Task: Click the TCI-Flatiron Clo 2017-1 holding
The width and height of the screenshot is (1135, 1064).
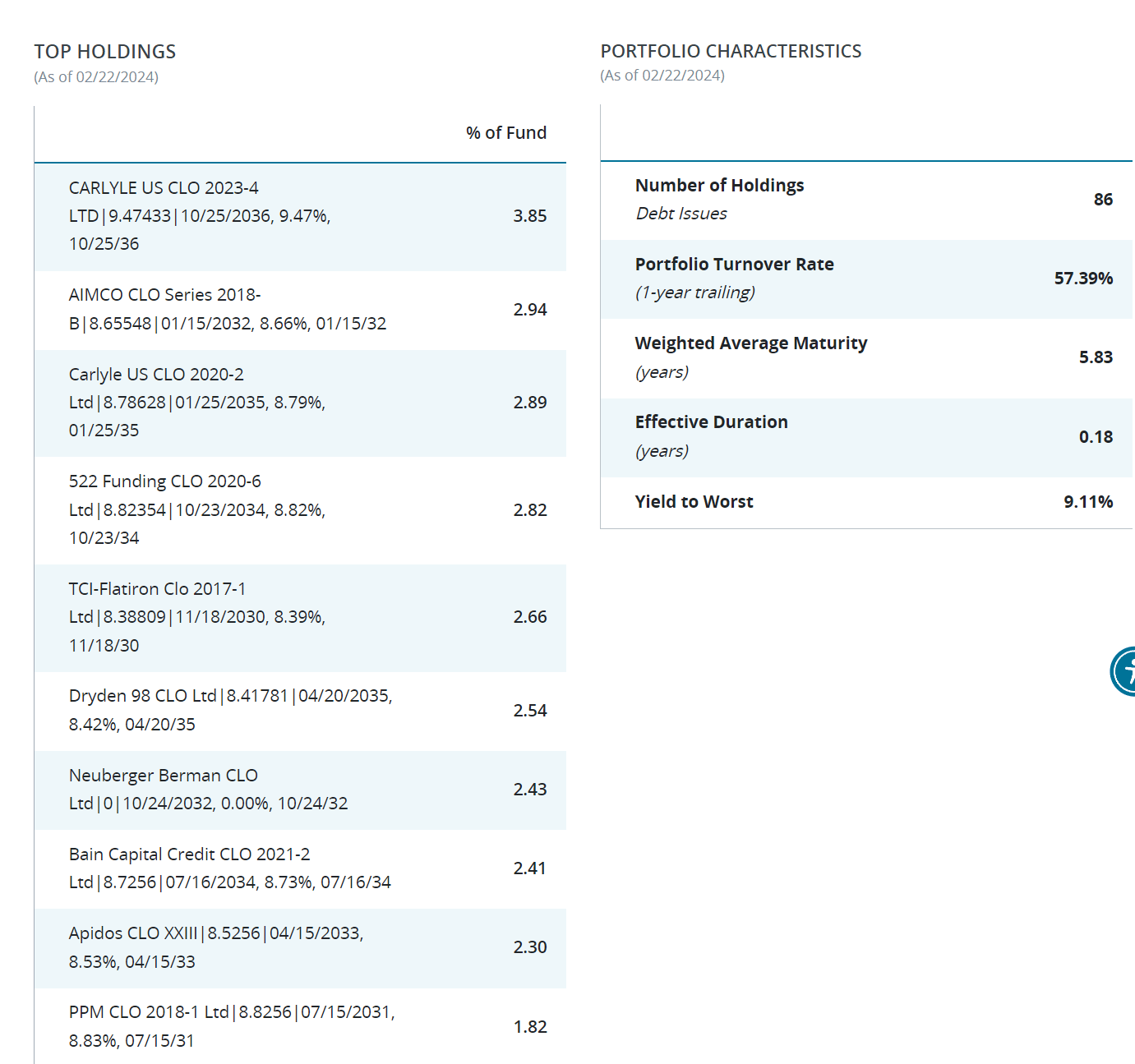Action: point(300,618)
